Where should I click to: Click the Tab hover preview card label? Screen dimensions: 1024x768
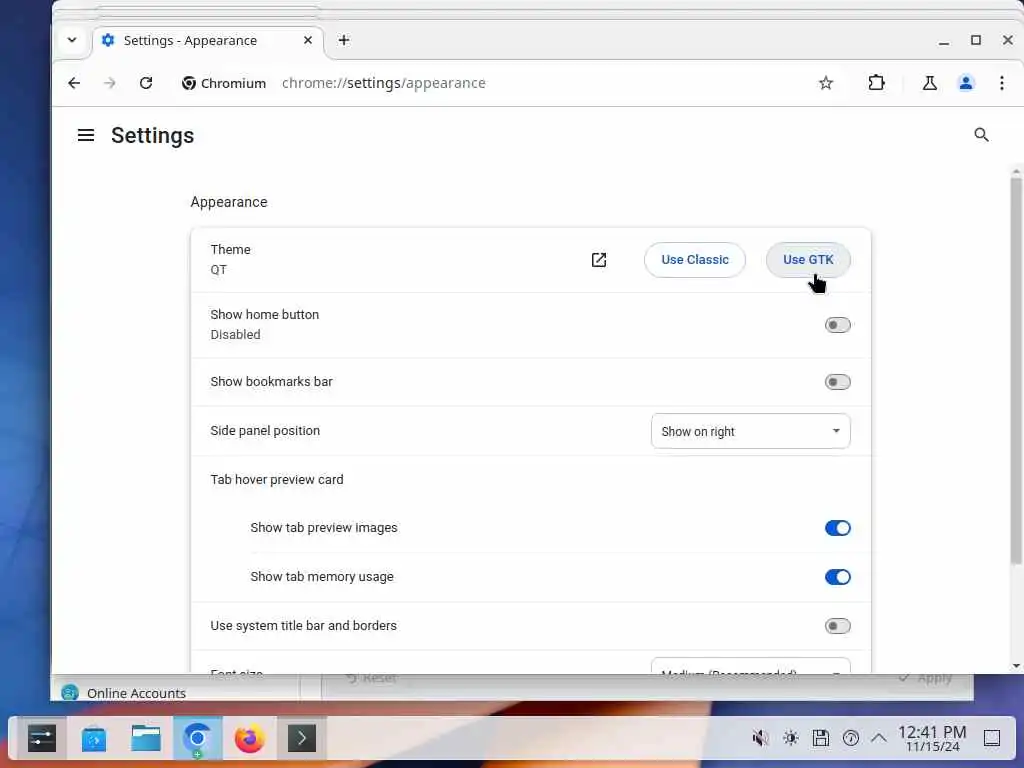click(x=277, y=479)
